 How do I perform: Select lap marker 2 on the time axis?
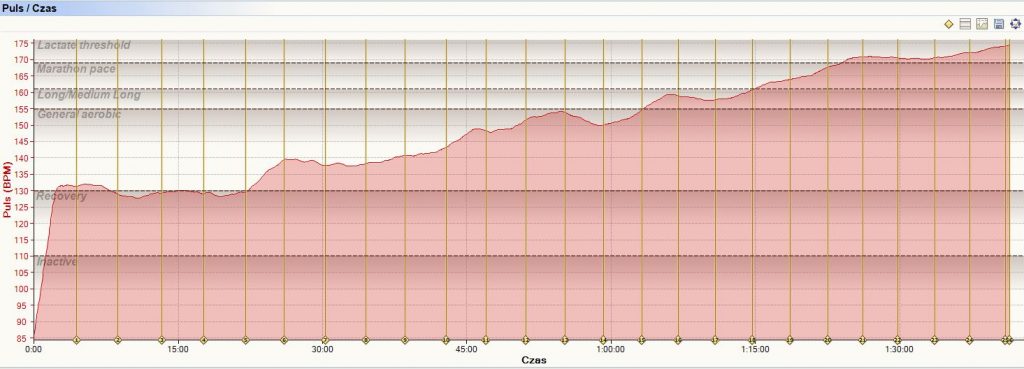tap(118, 340)
